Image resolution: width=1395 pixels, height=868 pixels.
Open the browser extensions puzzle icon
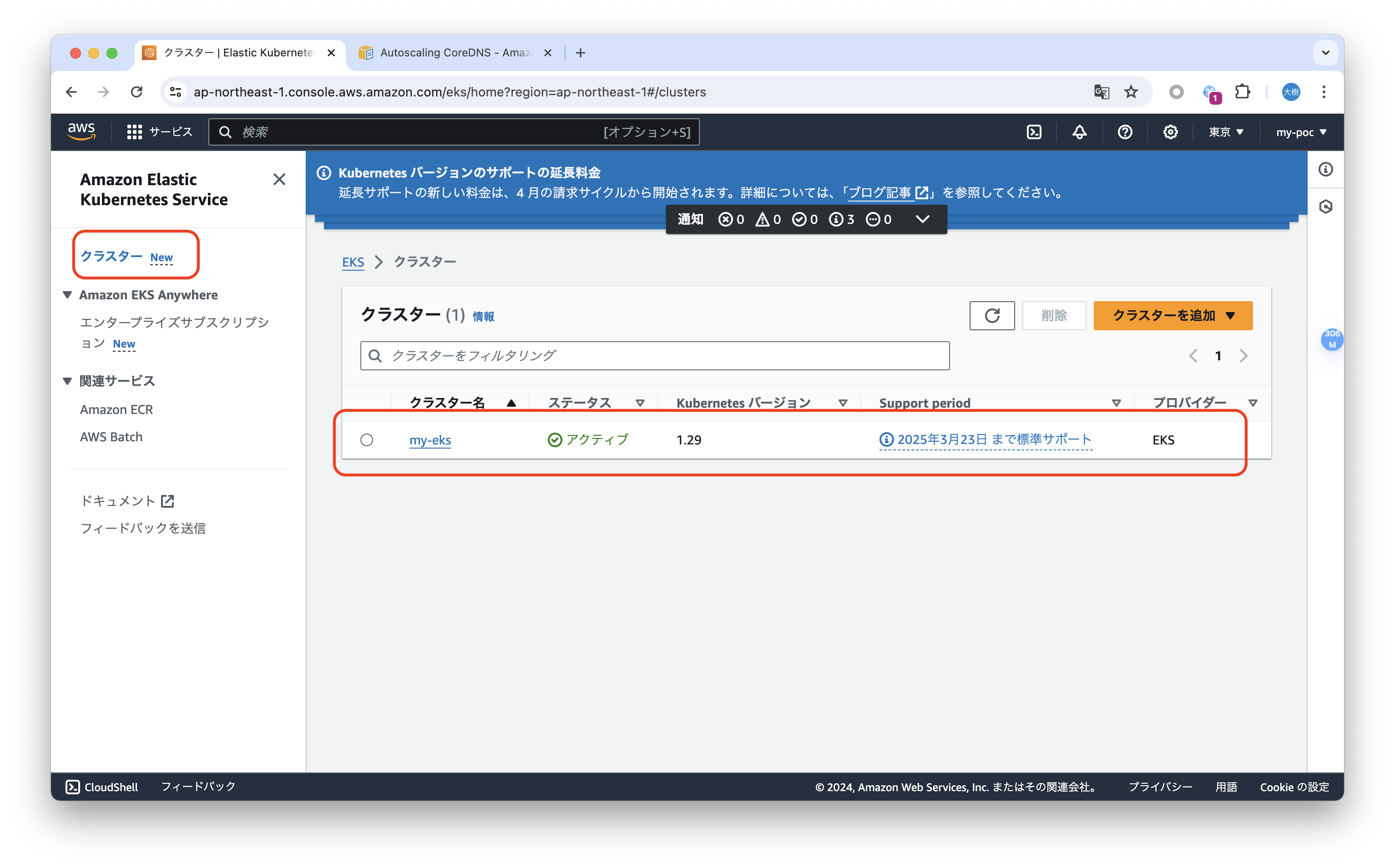(x=1242, y=92)
